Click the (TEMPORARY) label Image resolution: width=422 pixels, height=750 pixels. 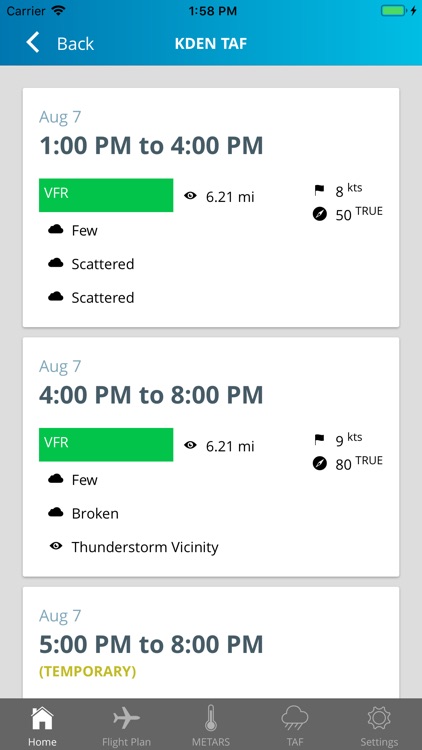tap(88, 672)
